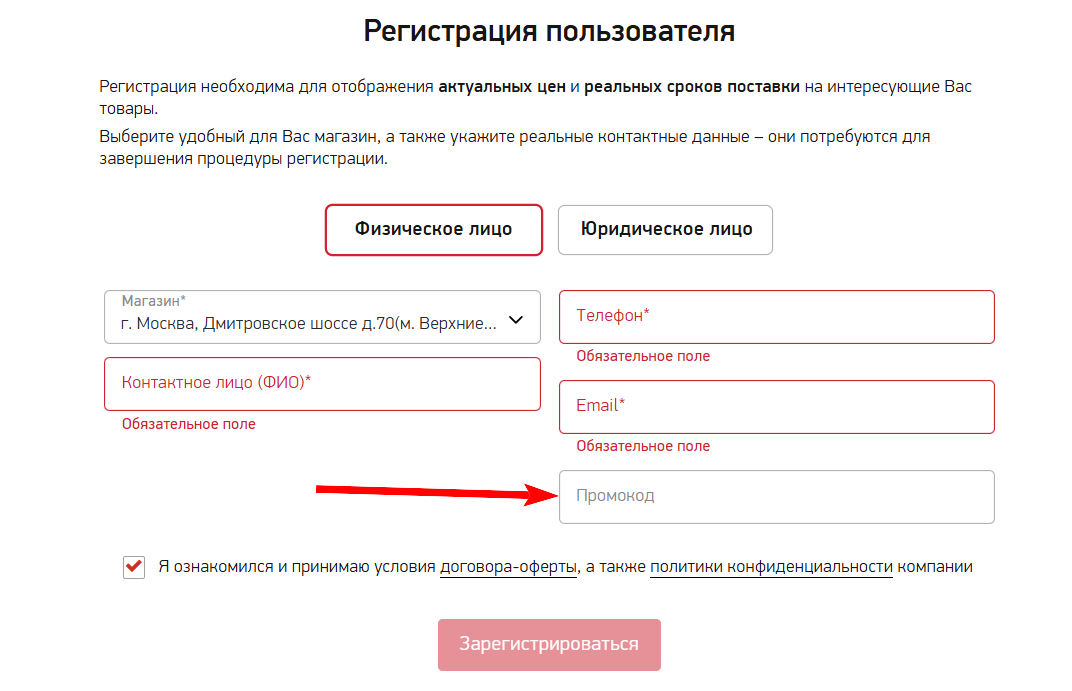Switch to the Юридическое лицо tab
The width and height of the screenshot is (1072, 691).
665,229
